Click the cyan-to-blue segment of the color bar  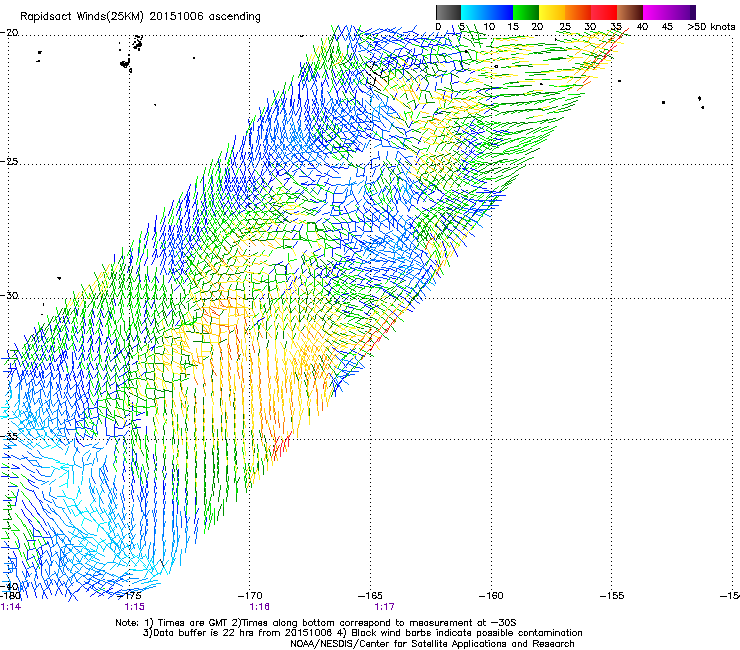487,12
